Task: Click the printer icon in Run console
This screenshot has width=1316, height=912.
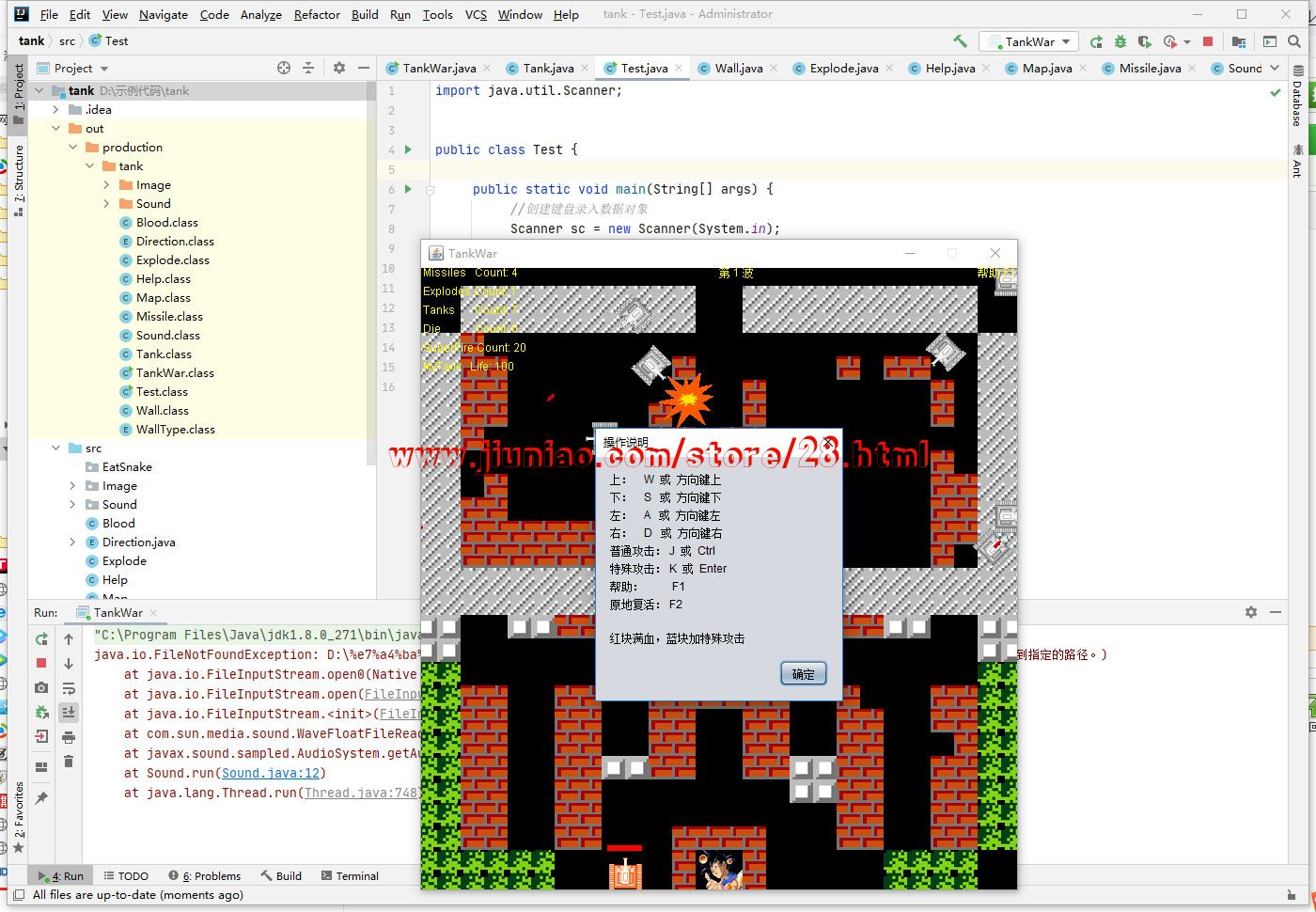Action: (x=69, y=737)
